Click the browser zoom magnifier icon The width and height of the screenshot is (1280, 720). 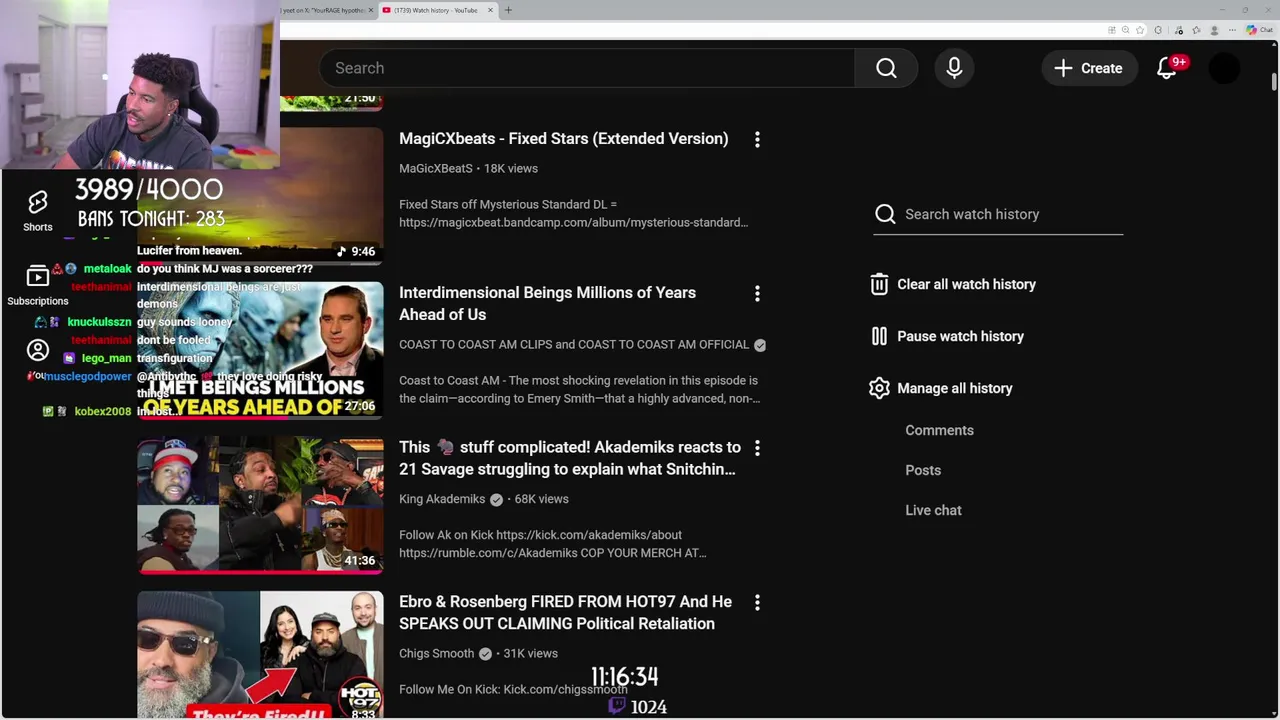[1126, 30]
